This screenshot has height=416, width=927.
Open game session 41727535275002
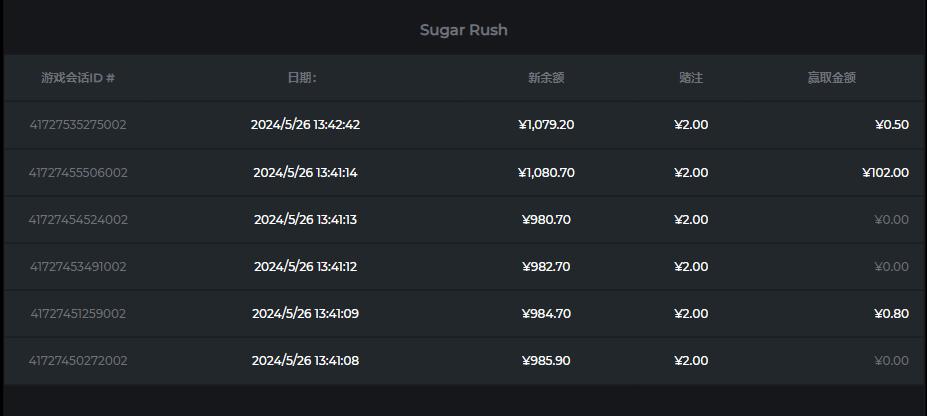point(78,125)
